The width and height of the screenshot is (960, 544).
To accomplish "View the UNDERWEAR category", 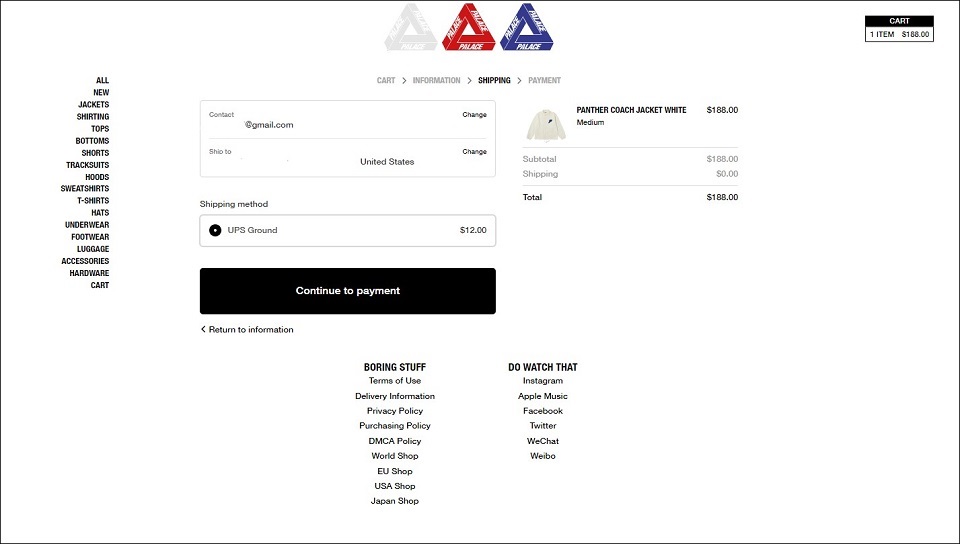I will coord(87,225).
